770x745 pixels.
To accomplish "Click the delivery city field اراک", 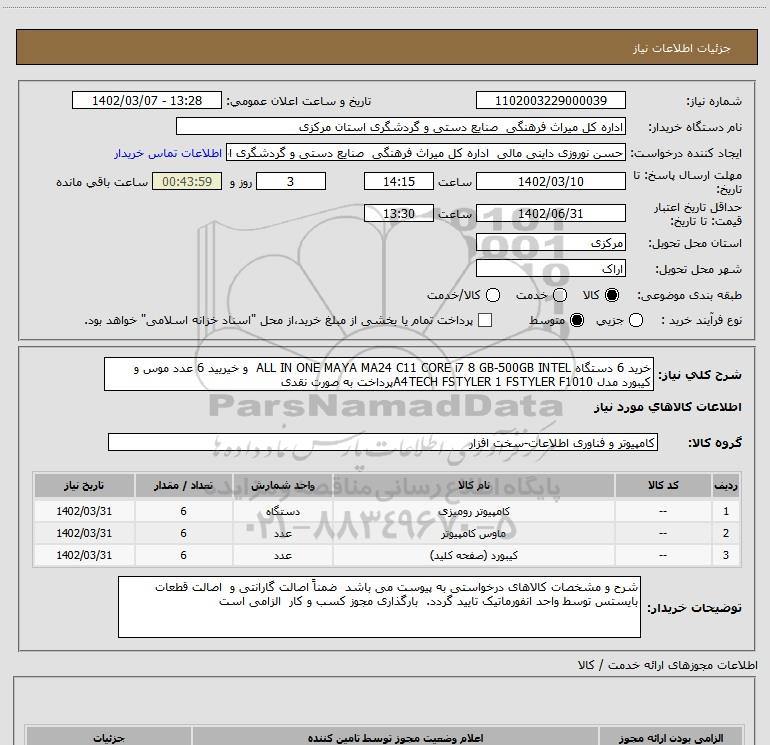I will 550,269.
